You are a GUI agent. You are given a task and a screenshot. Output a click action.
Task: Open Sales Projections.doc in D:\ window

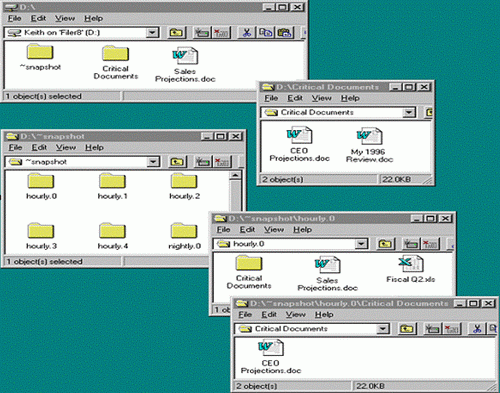coord(185,65)
